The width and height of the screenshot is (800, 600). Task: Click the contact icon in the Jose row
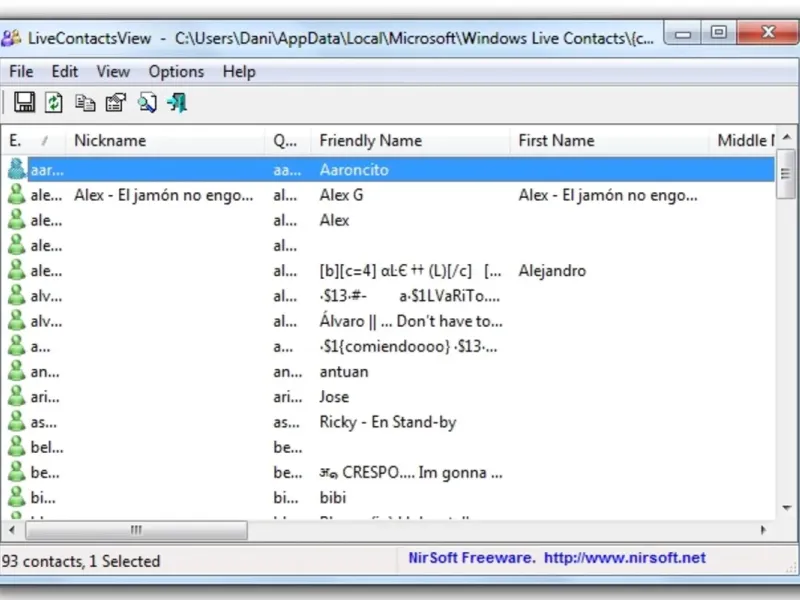(16, 396)
